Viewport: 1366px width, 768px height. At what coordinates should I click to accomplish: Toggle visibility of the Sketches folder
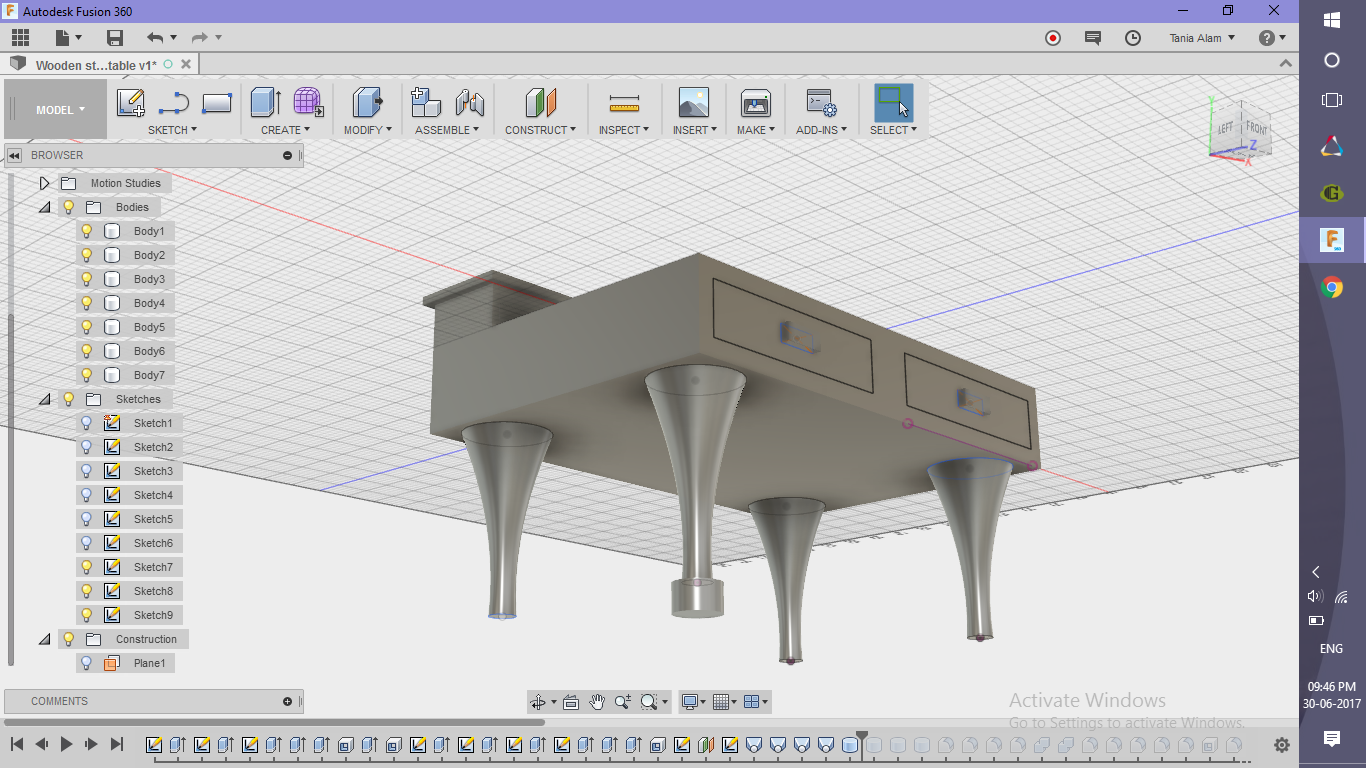[x=69, y=399]
